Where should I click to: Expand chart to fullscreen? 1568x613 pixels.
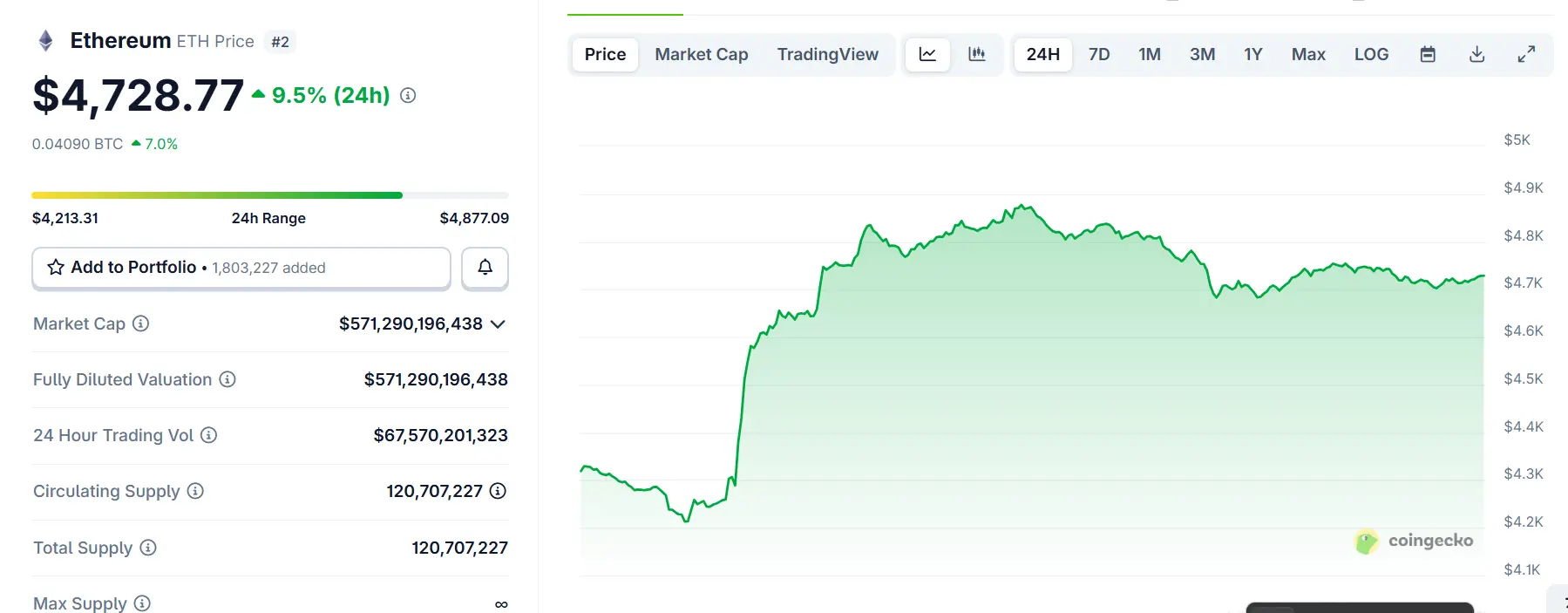1526,54
